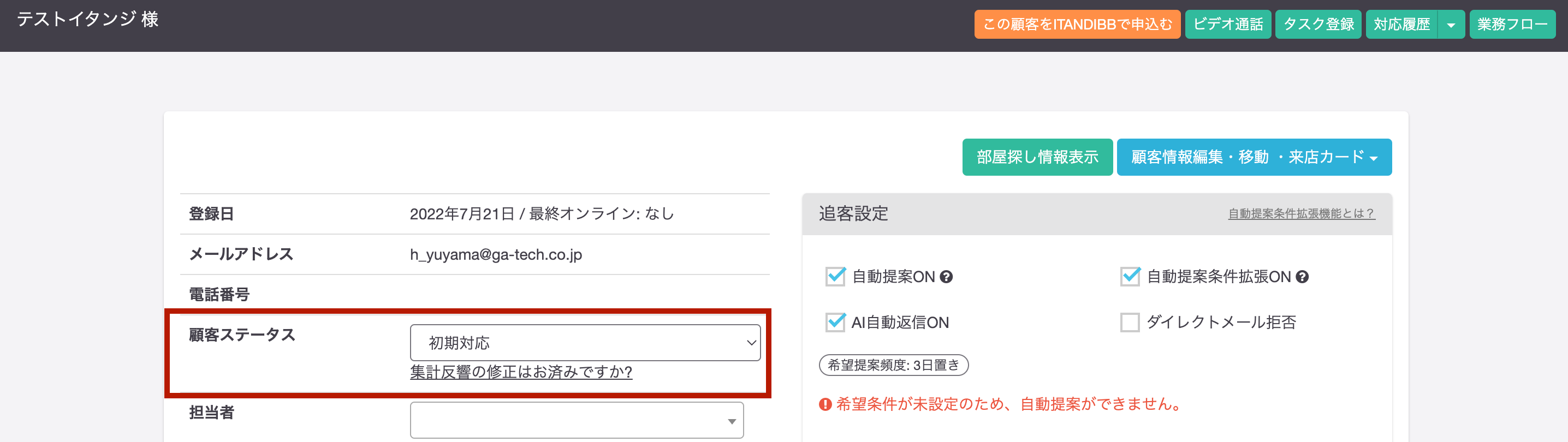Uncheck the 自動提案条件拡張ON checkbox

[1130, 277]
